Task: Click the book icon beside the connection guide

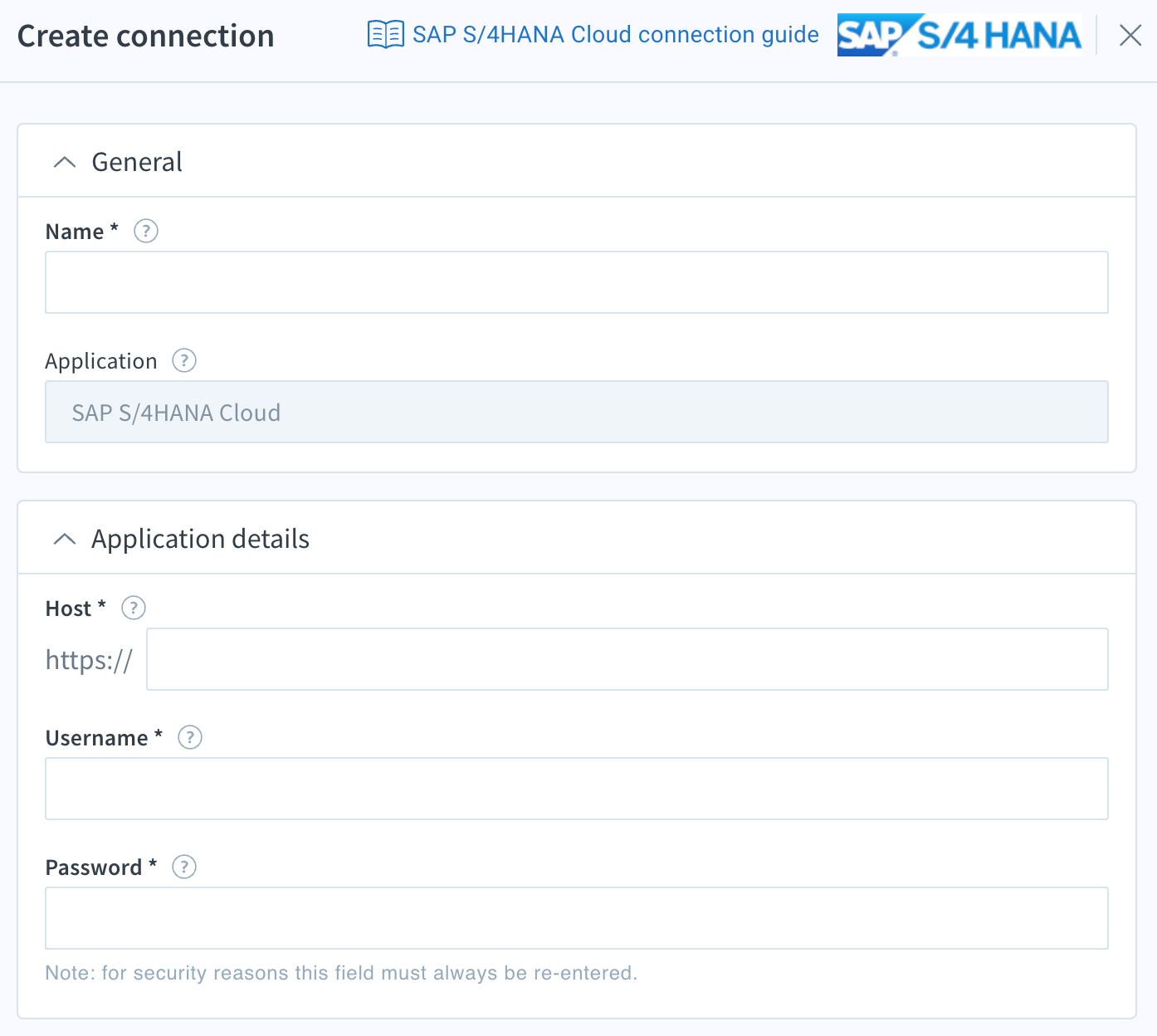Action: 385,35
